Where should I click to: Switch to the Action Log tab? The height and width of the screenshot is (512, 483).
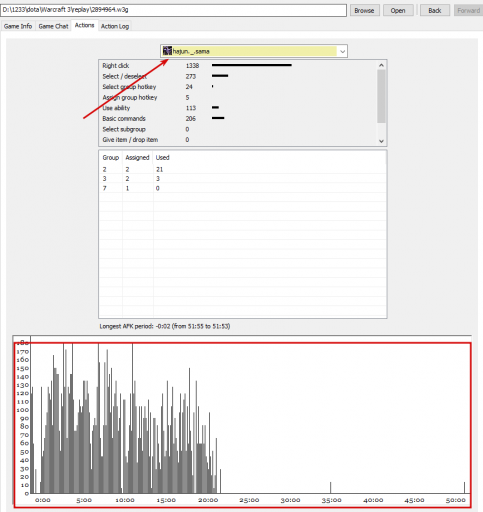(x=115, y=26)
